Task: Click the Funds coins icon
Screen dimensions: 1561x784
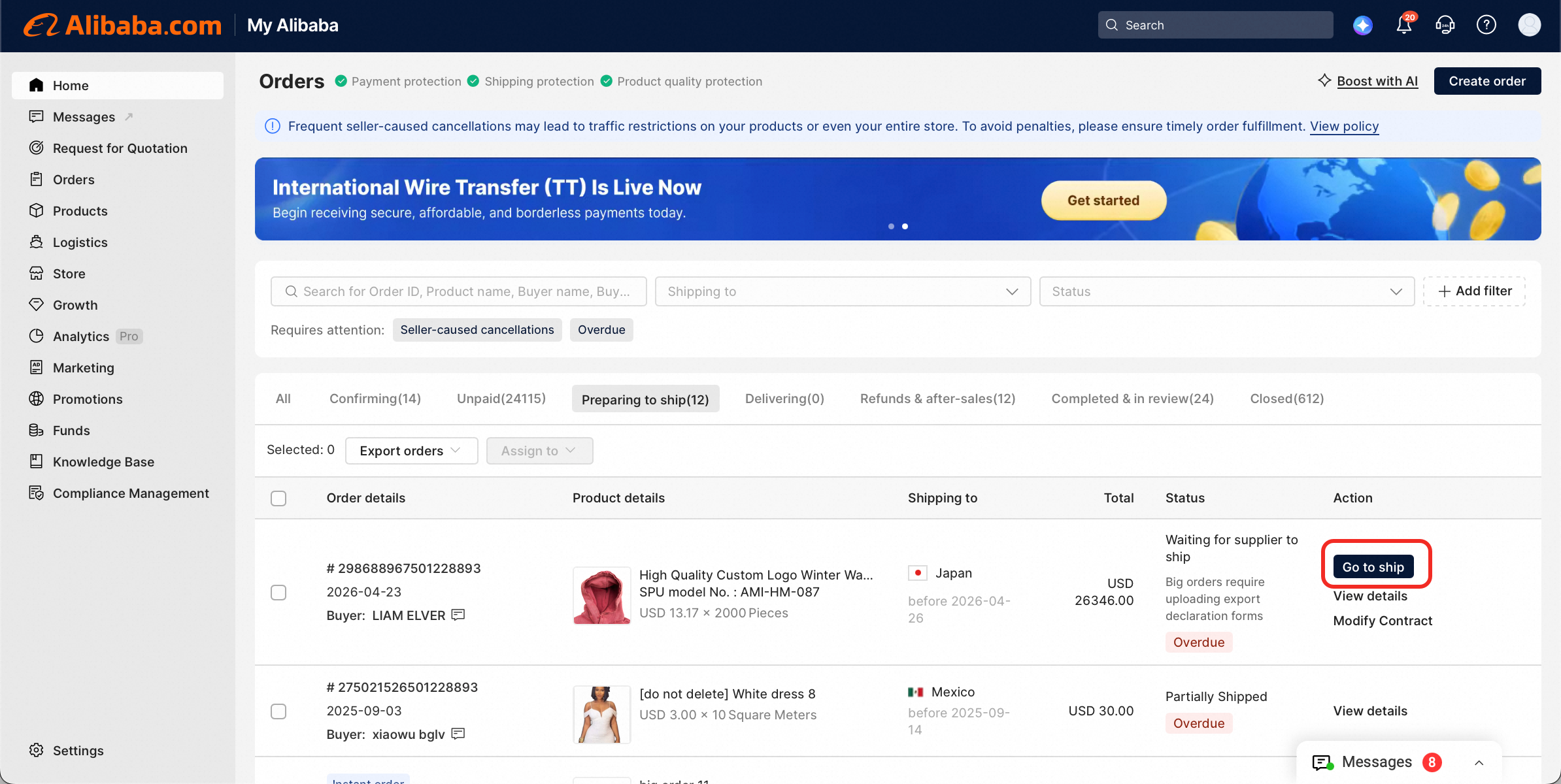Action: [x=37, y=431]
